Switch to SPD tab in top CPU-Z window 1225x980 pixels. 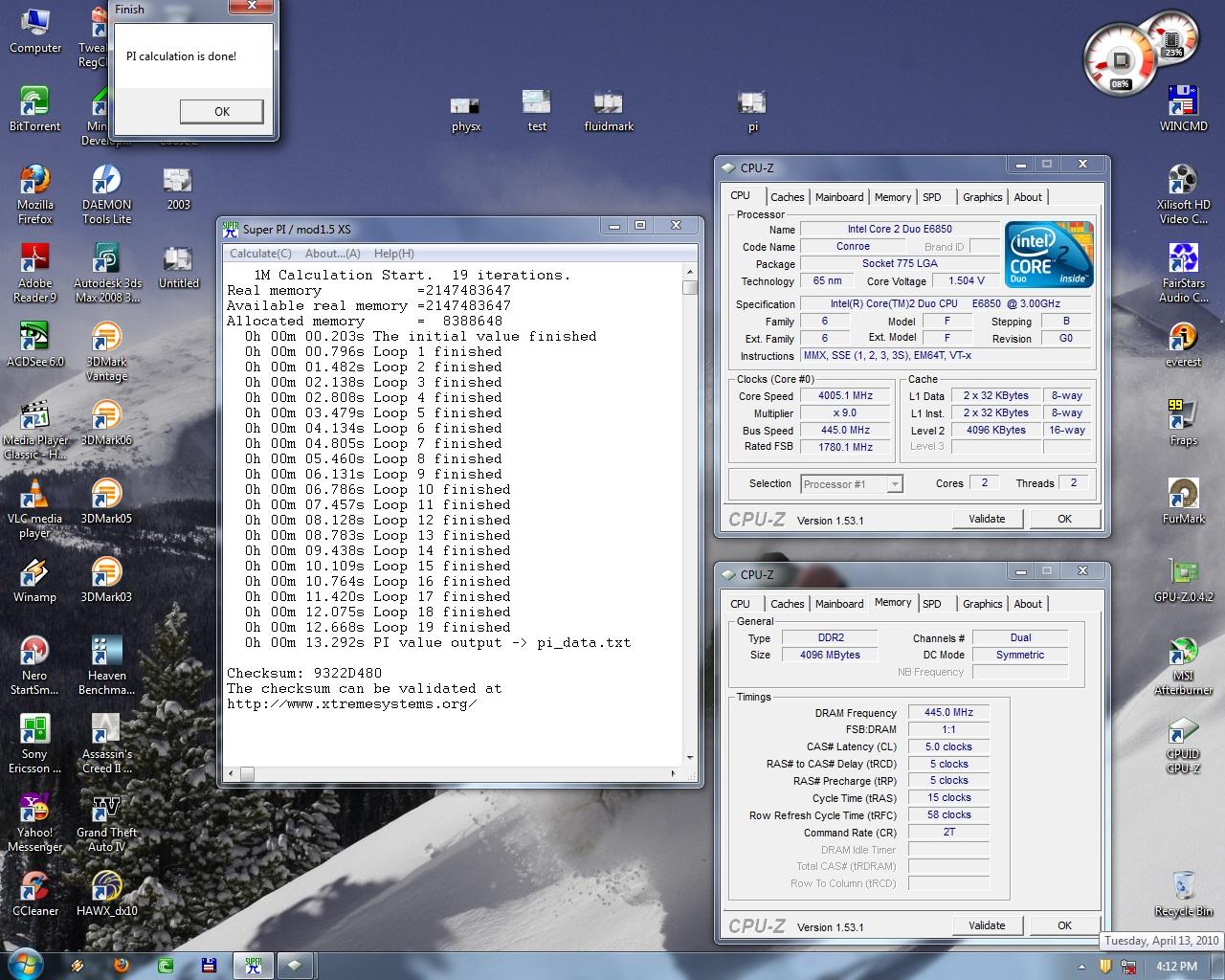[x=932, y=197]
